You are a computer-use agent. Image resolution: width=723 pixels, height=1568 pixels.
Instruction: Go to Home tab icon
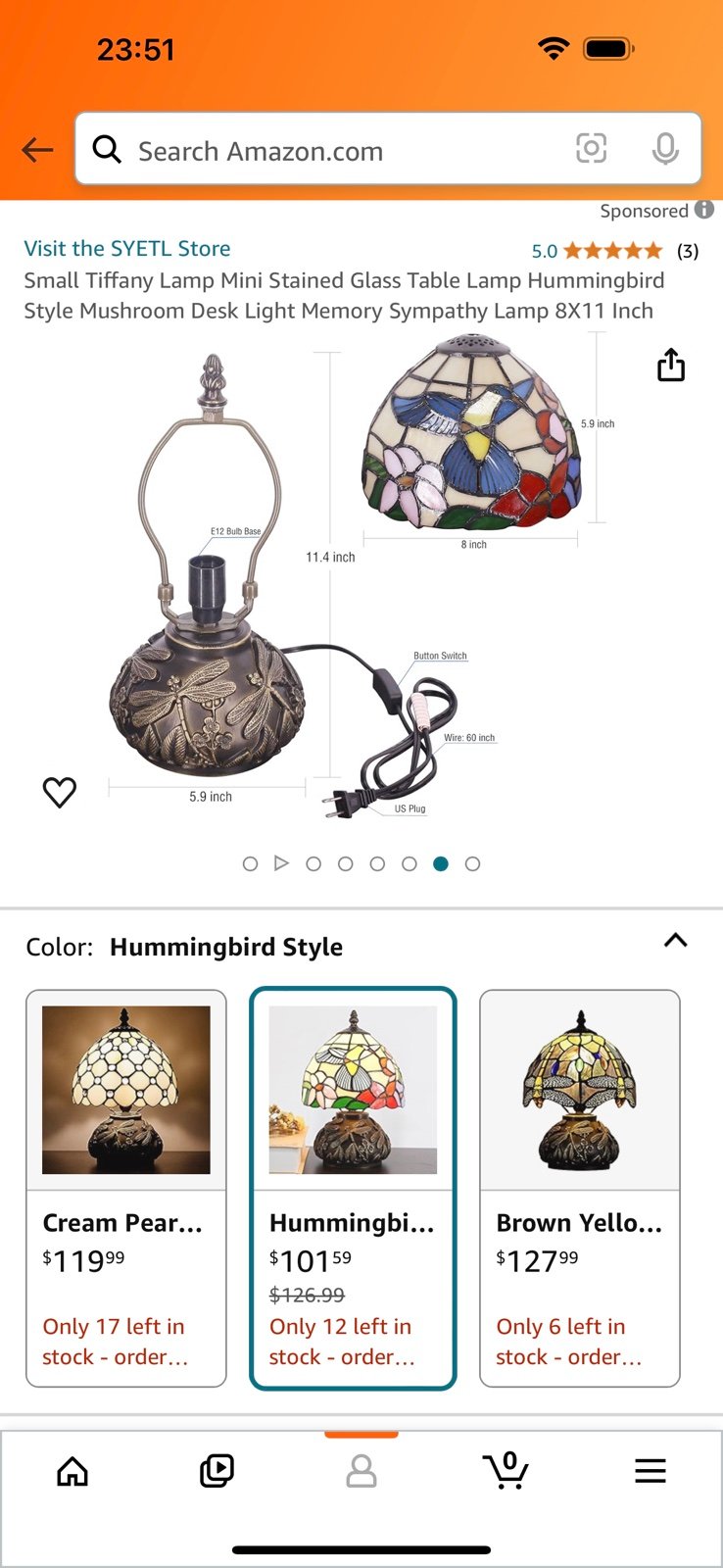tap(72, 1471)
